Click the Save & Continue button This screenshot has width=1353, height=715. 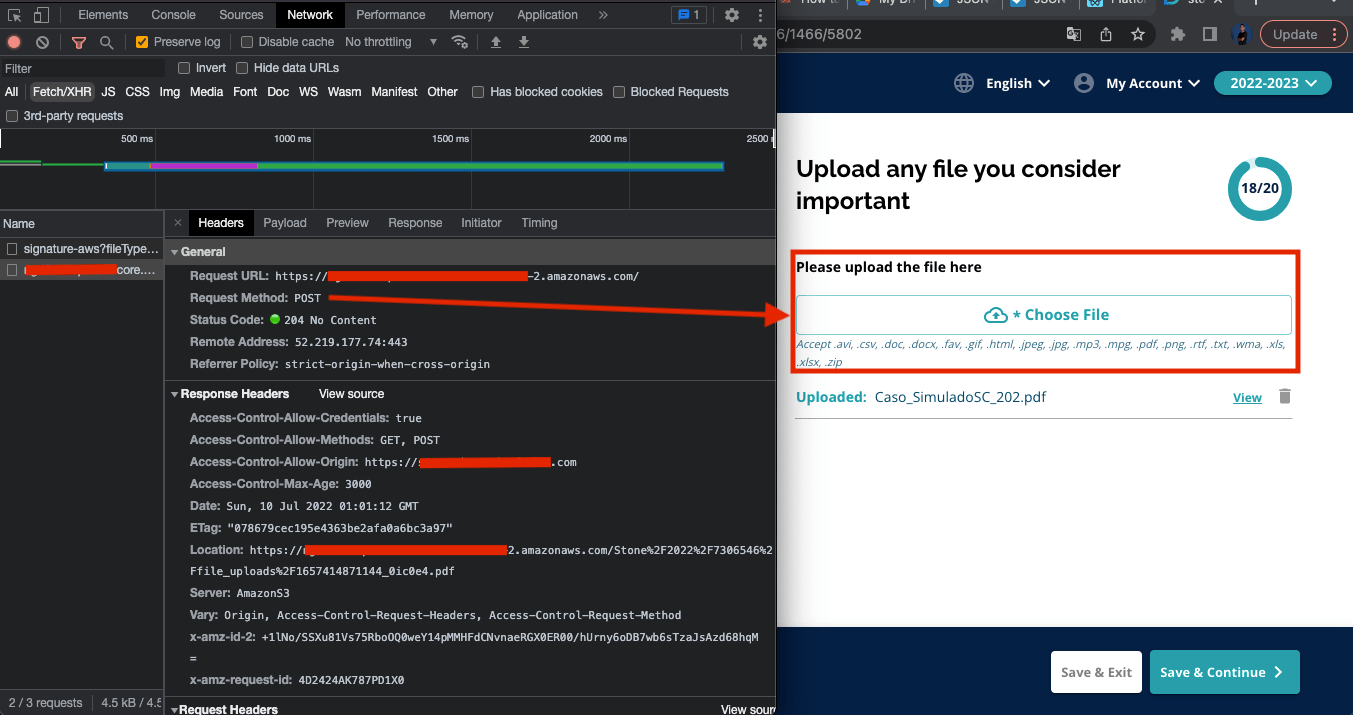click(1225, 672)
